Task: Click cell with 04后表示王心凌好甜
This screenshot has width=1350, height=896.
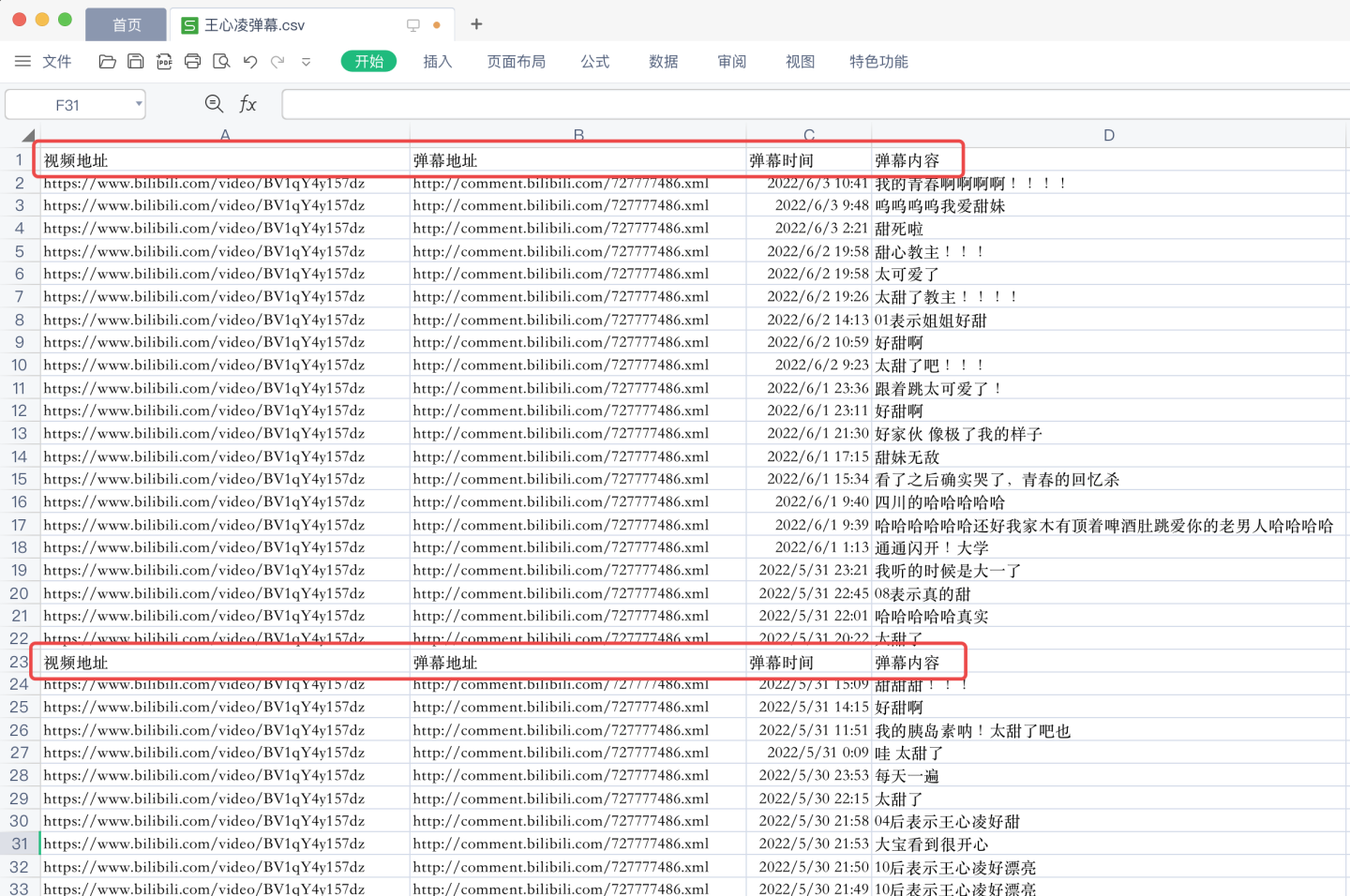Action: click(x=1109, y=821)
